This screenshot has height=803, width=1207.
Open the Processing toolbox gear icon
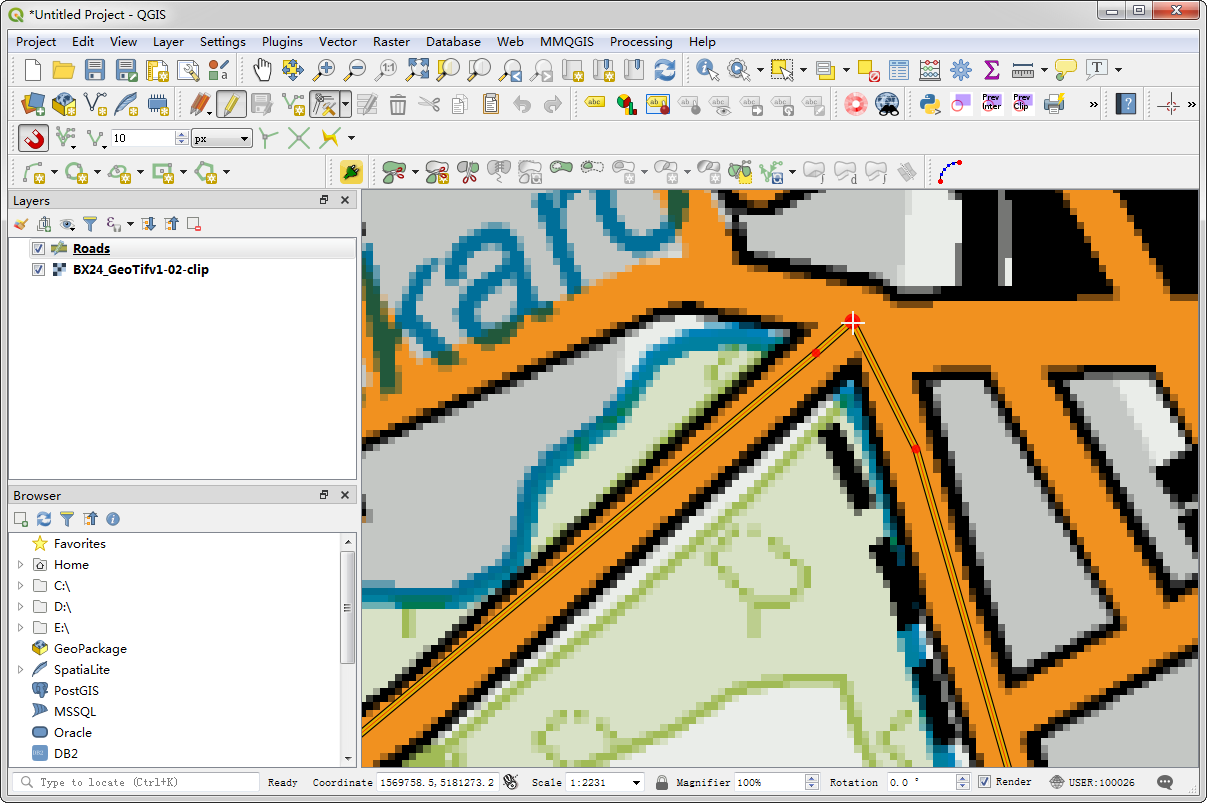click(961, 70)
